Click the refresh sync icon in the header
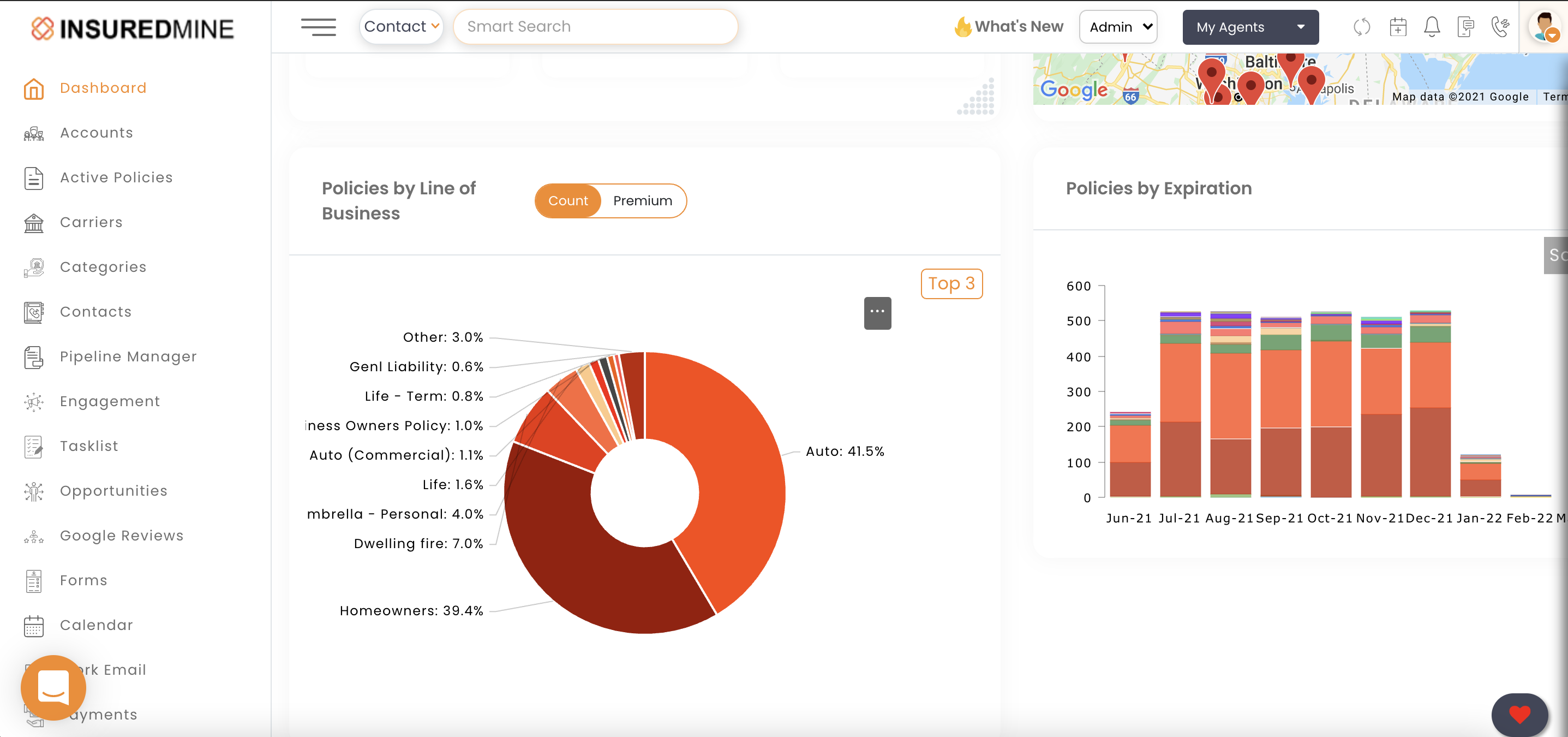 pyautogui.click(x=1362, y=27)
